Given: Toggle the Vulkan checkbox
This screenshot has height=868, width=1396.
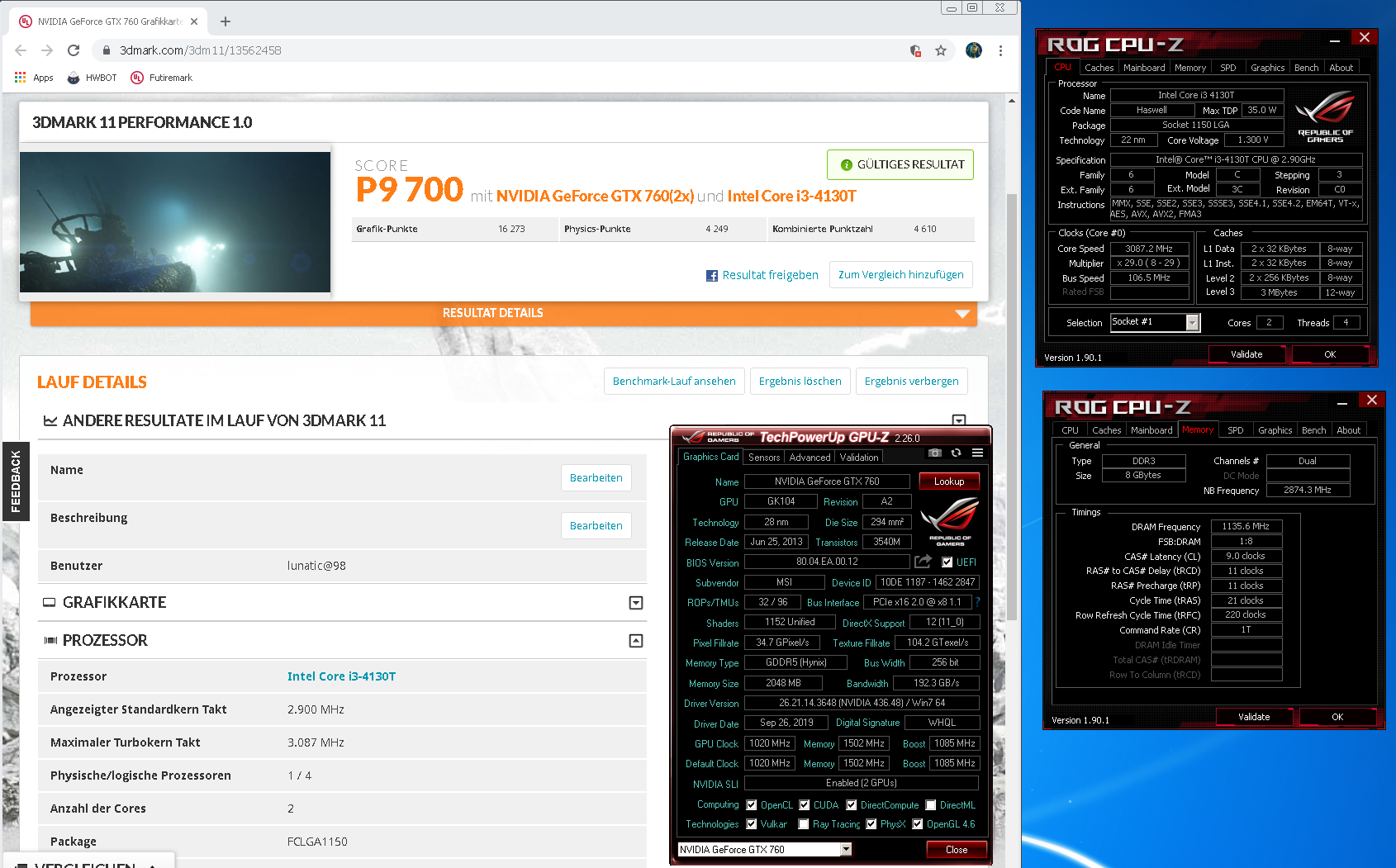Looking at the screenshot, I should pyautogui.click(x=751, y=824).
